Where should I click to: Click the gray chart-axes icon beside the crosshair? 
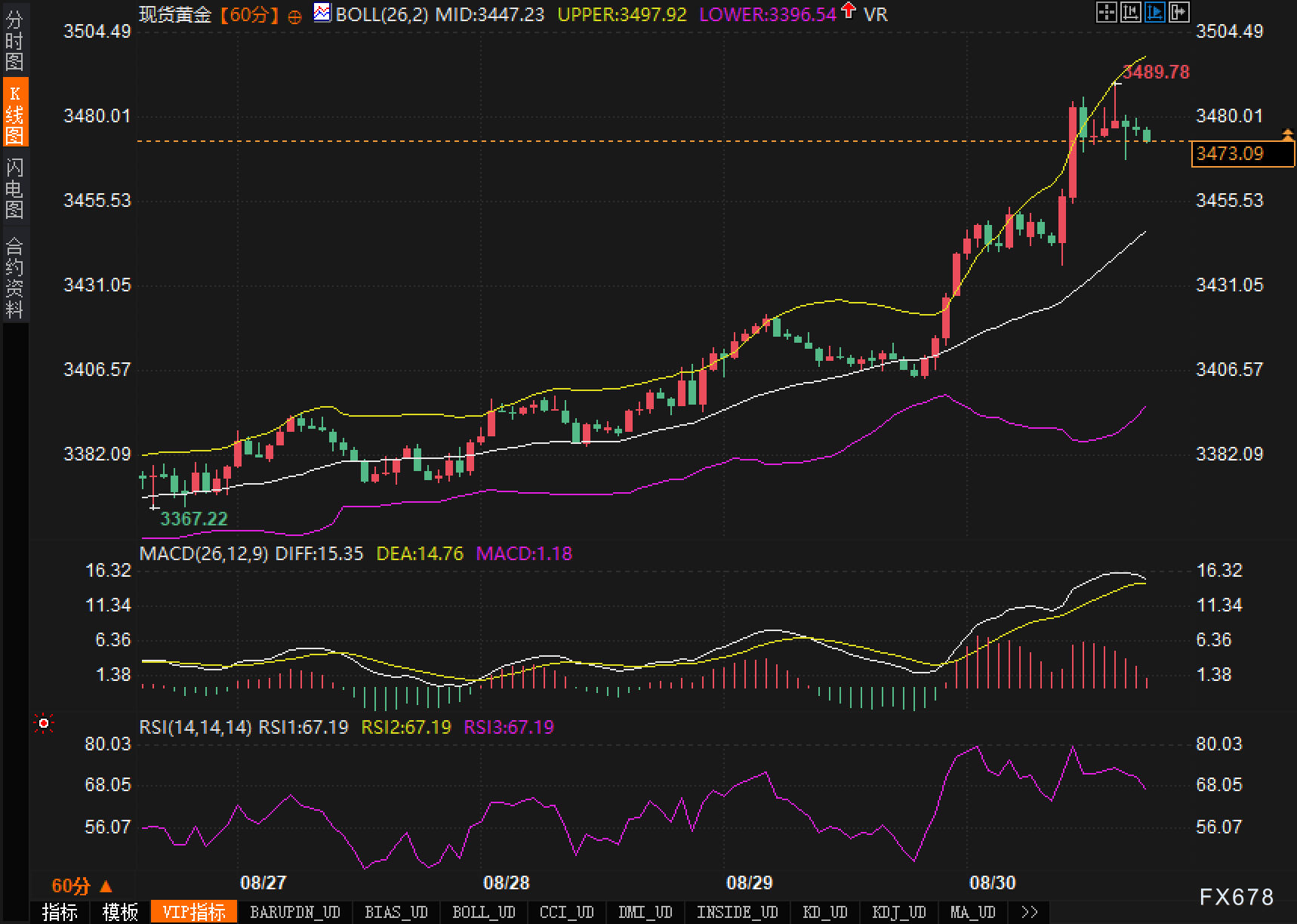pyautogui.click(x=1130, y=12)
